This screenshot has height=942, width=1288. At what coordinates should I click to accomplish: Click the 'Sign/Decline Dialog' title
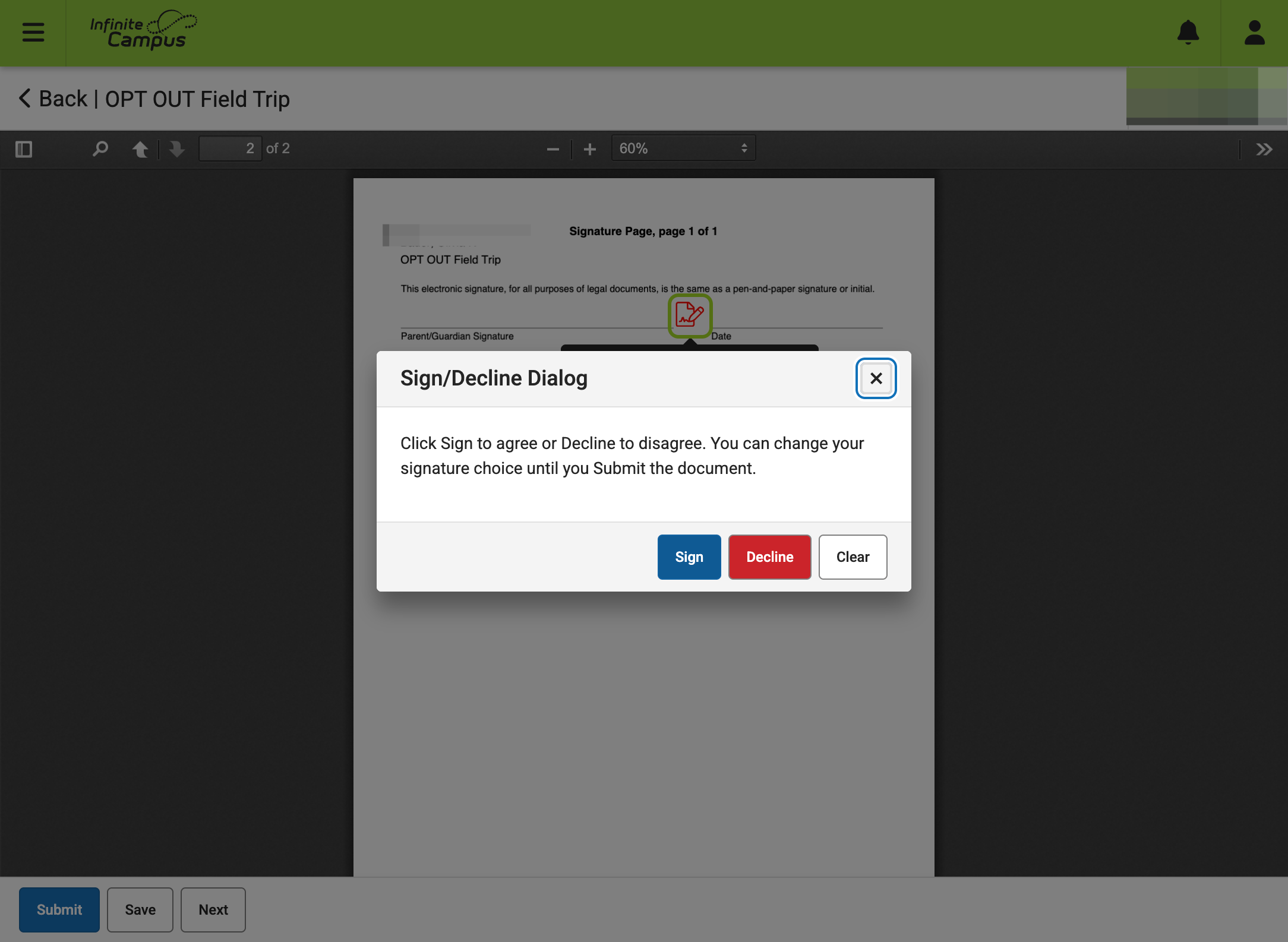click(x=494, y=378)
